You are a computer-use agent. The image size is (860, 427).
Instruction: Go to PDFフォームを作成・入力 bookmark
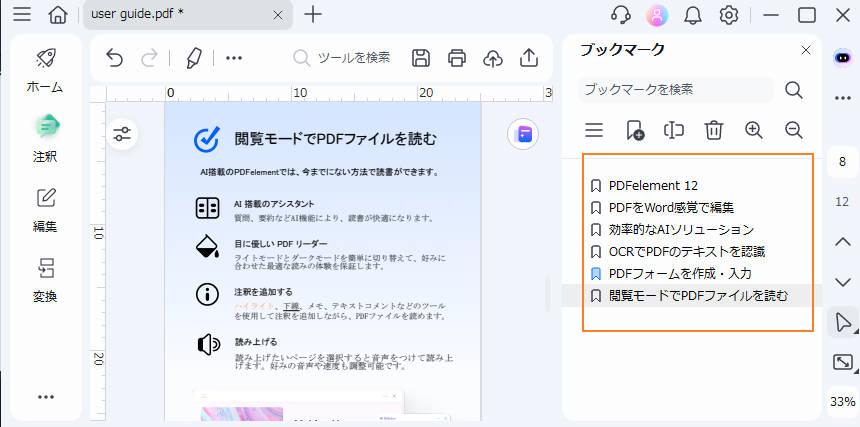pos(680,274)
